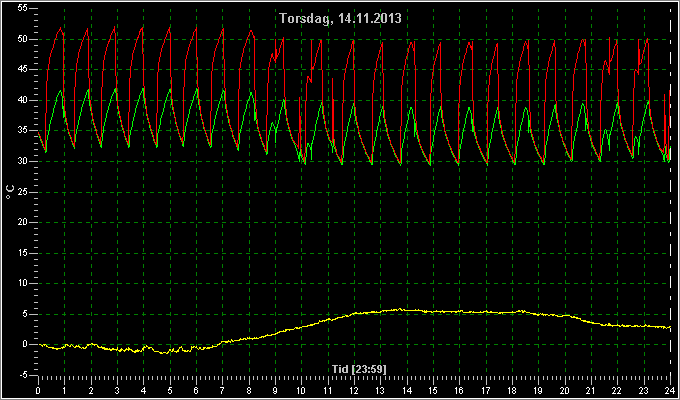Select hour 0 on the time axis
Image resolution: width=680 pixels, height=400 pixels.
(x=38, y=390)
